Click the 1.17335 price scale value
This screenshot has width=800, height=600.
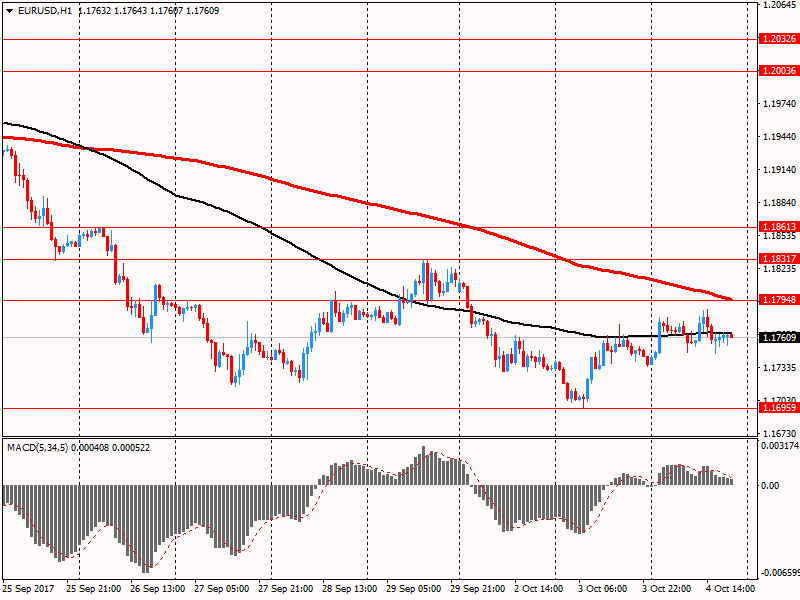point(779,368)
